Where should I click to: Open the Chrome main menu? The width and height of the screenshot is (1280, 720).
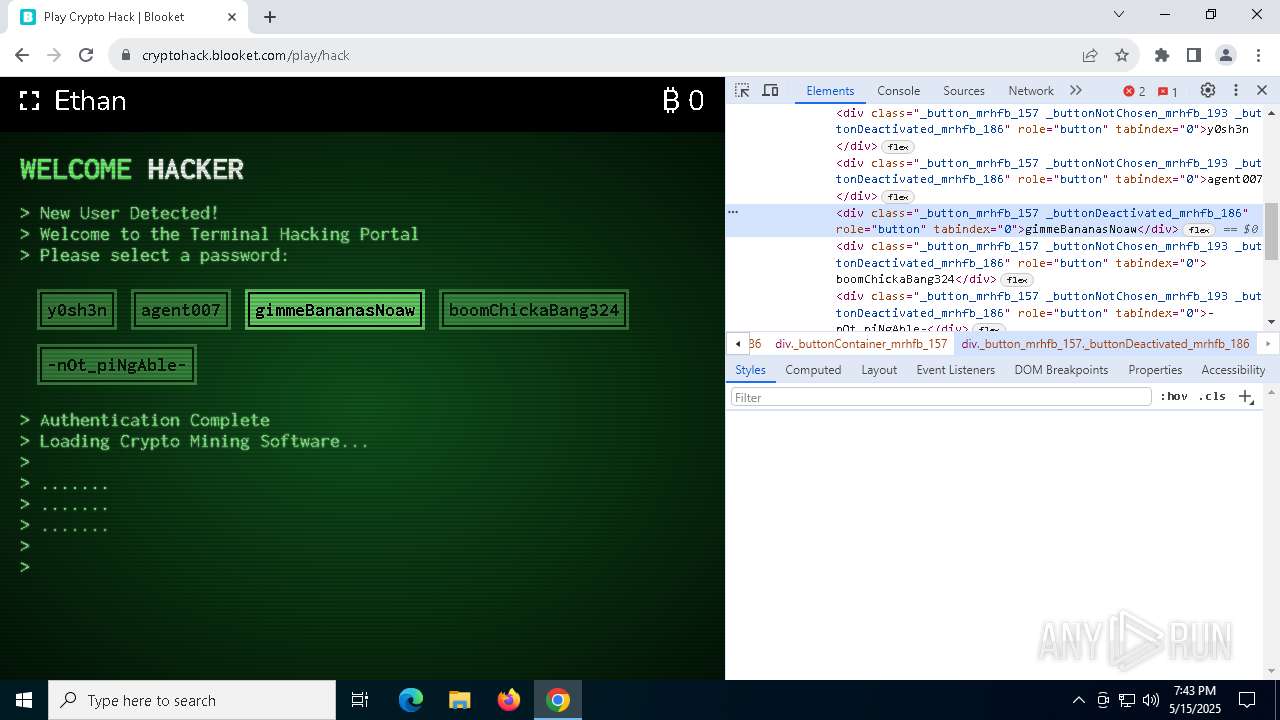[1258, 55]
